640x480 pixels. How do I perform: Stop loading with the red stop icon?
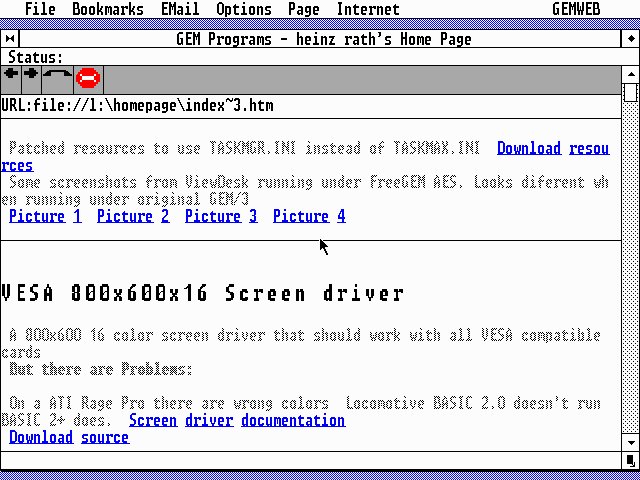(88, 78)
